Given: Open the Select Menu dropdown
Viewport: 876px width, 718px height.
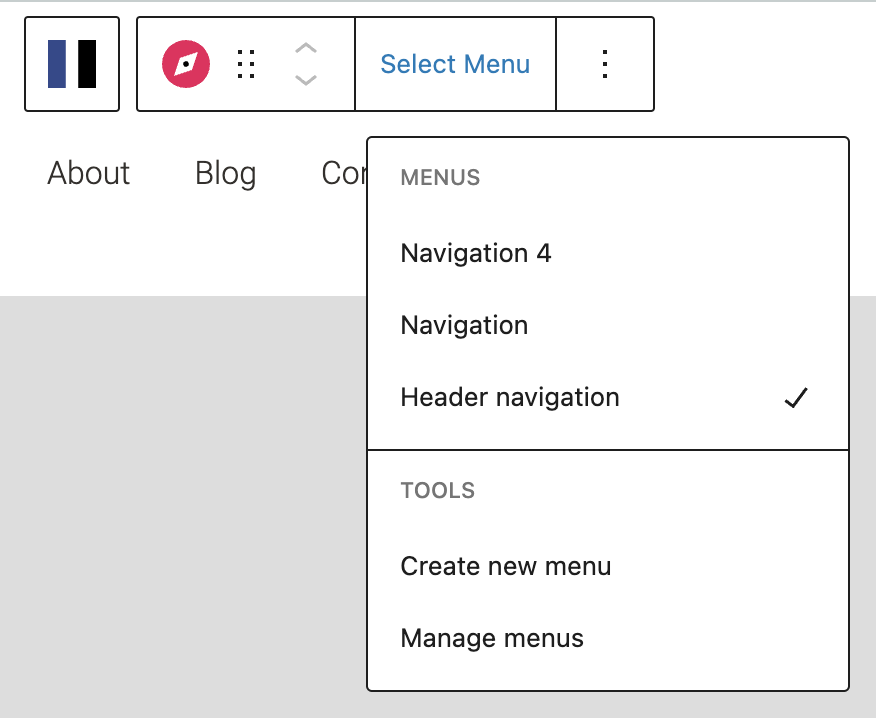Looking at the screenshot, I should 455,64.
